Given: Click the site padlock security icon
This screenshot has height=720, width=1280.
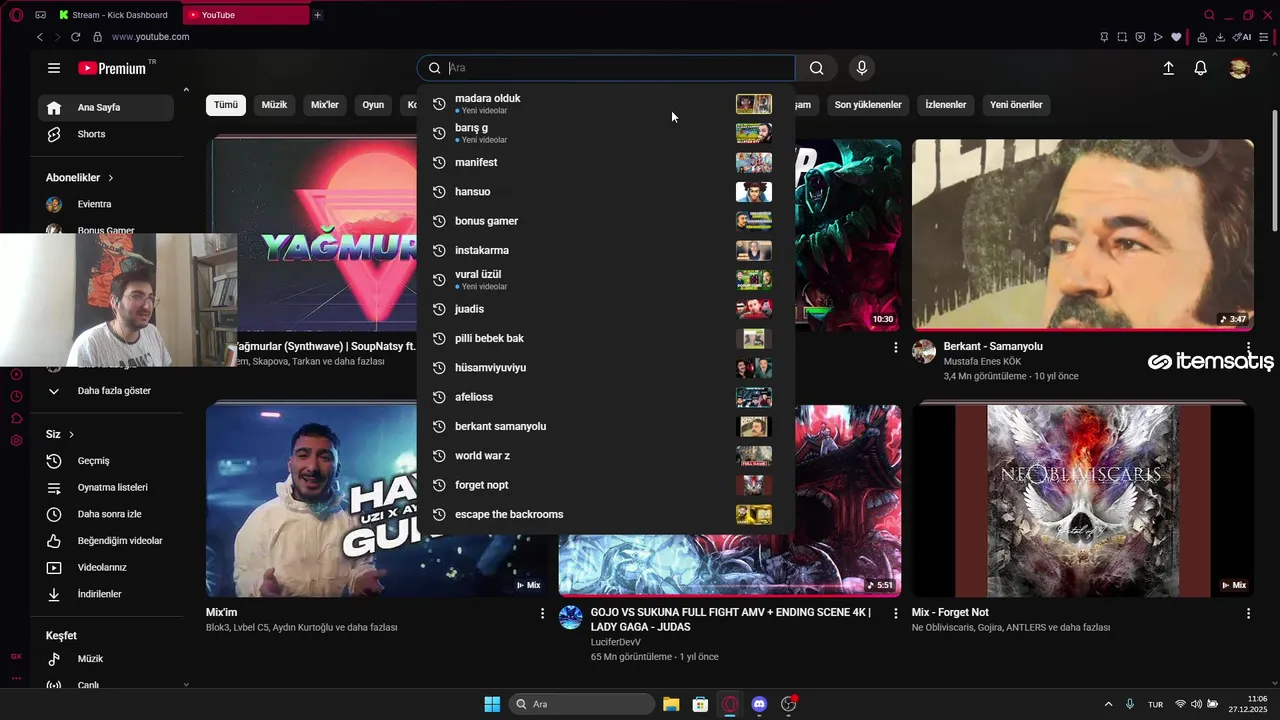Looking at the screenshot, I should point(97,37).
